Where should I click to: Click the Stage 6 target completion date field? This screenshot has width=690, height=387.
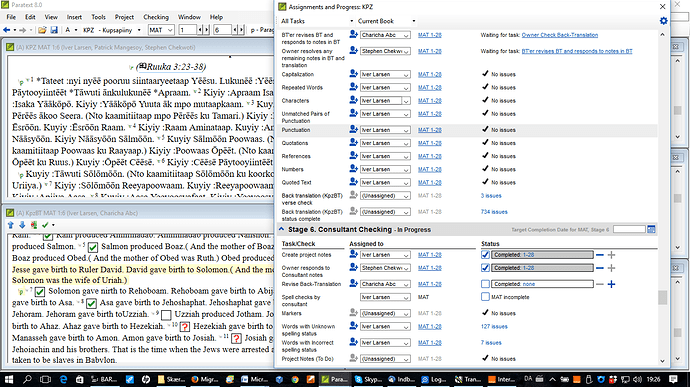click(x=629, y=229)
